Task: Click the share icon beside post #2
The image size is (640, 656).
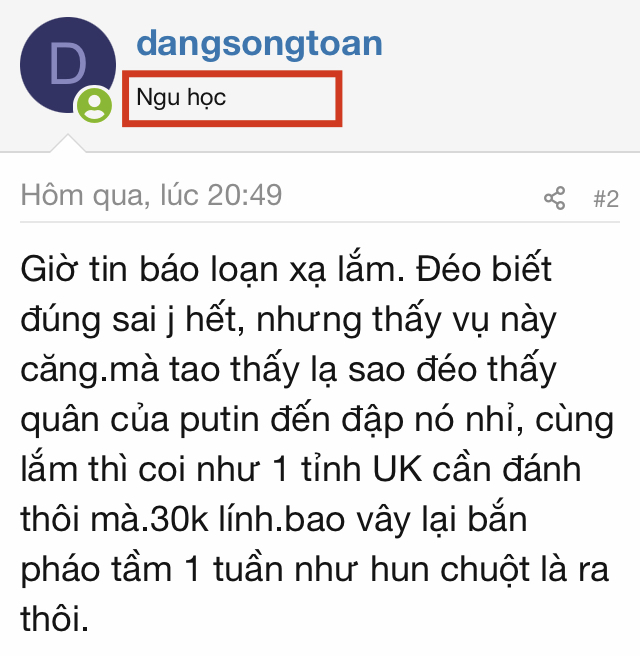Action: pyautogui.click(x=555, y=198)
